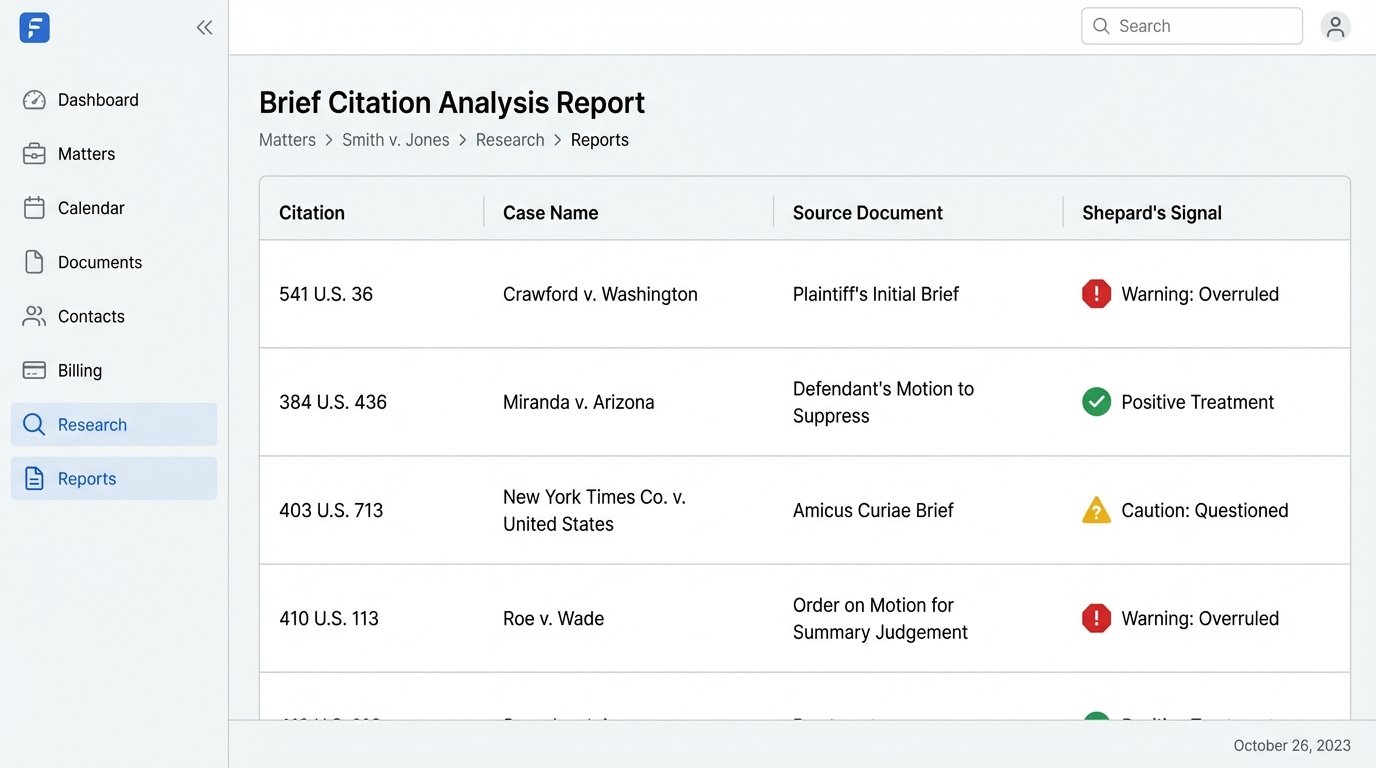This screenshot has height=768, width=1376.
Task: Click the Matters breadcrumb link
Action: [287, 140]
